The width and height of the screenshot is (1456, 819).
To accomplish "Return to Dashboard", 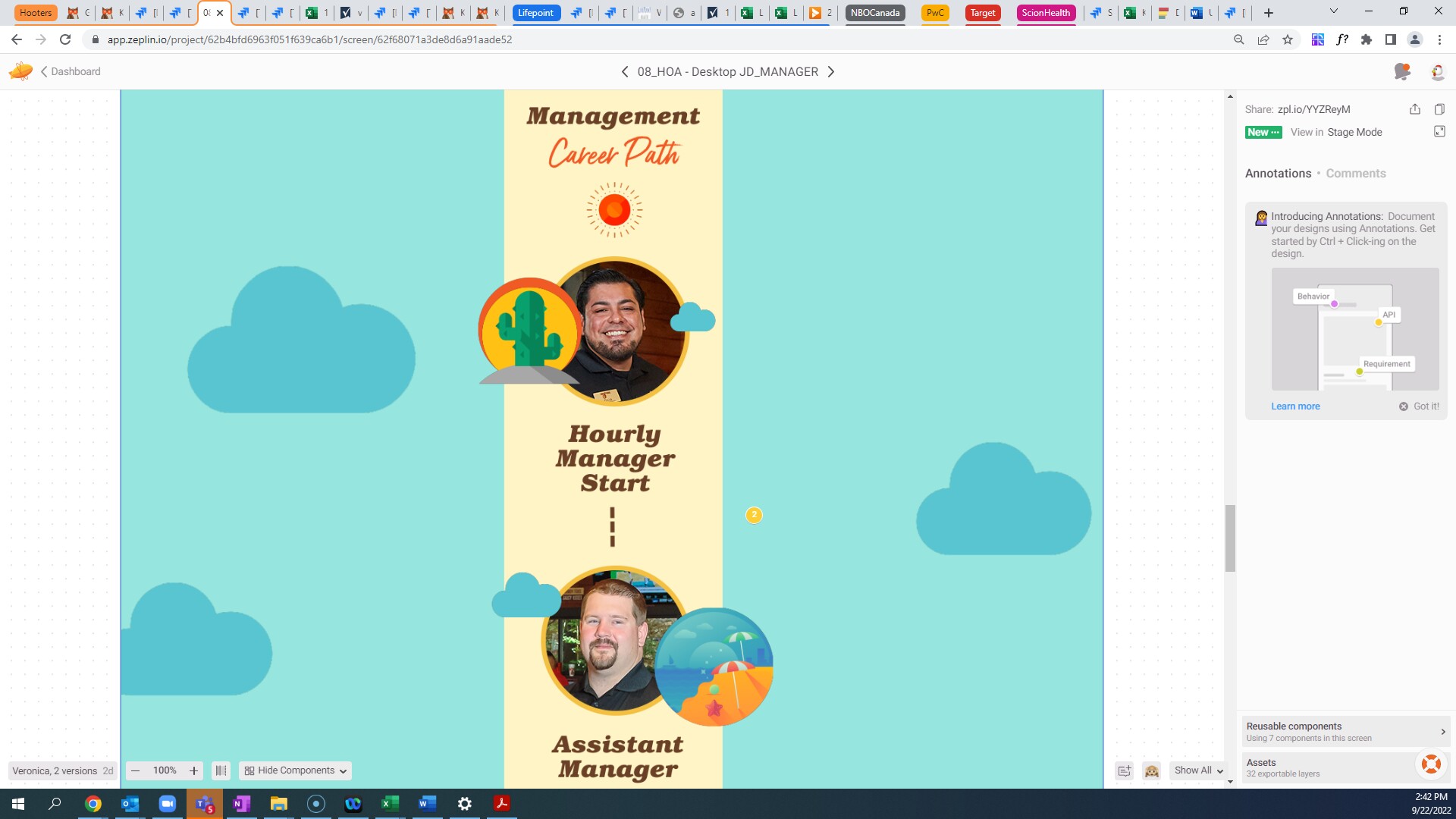I will tap(70, 71).
